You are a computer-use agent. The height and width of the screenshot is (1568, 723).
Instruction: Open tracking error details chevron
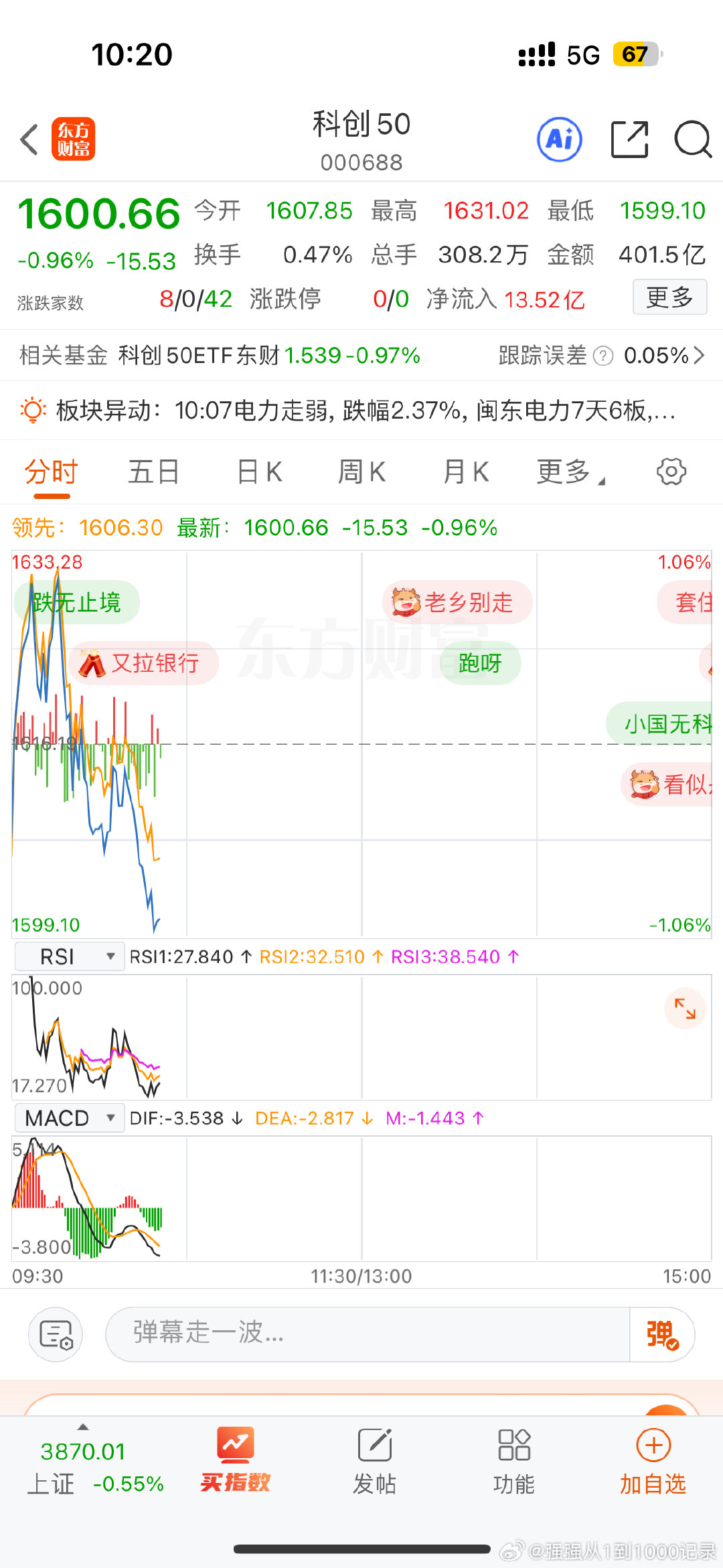coord(699,356)
